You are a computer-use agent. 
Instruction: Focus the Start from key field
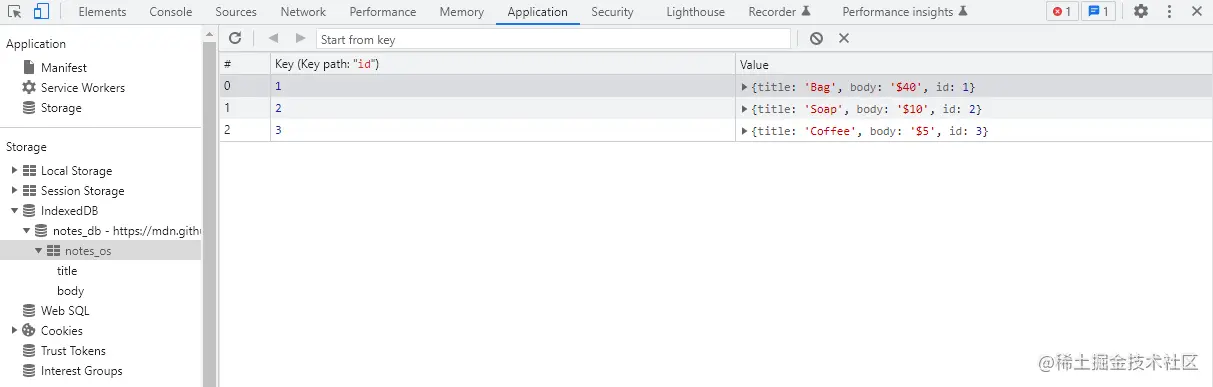553,39
